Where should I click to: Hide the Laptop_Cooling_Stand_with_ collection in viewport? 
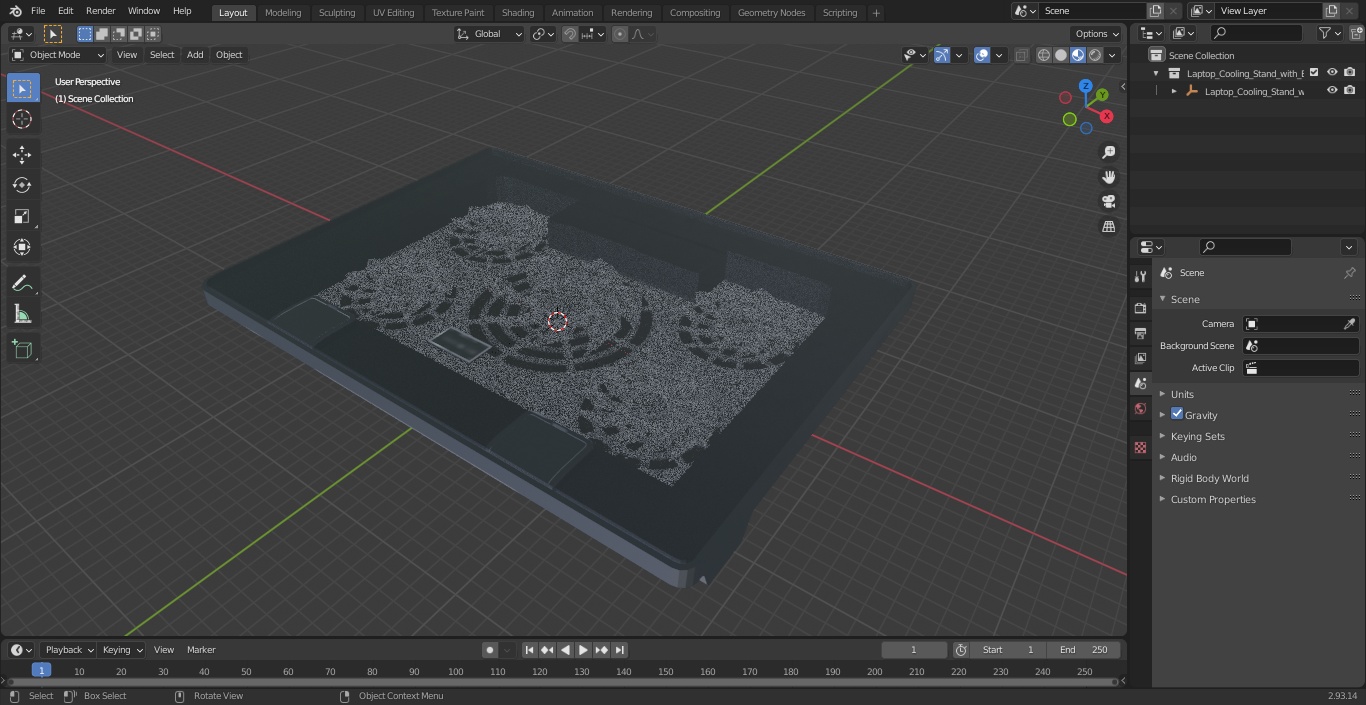[1332, 72]
